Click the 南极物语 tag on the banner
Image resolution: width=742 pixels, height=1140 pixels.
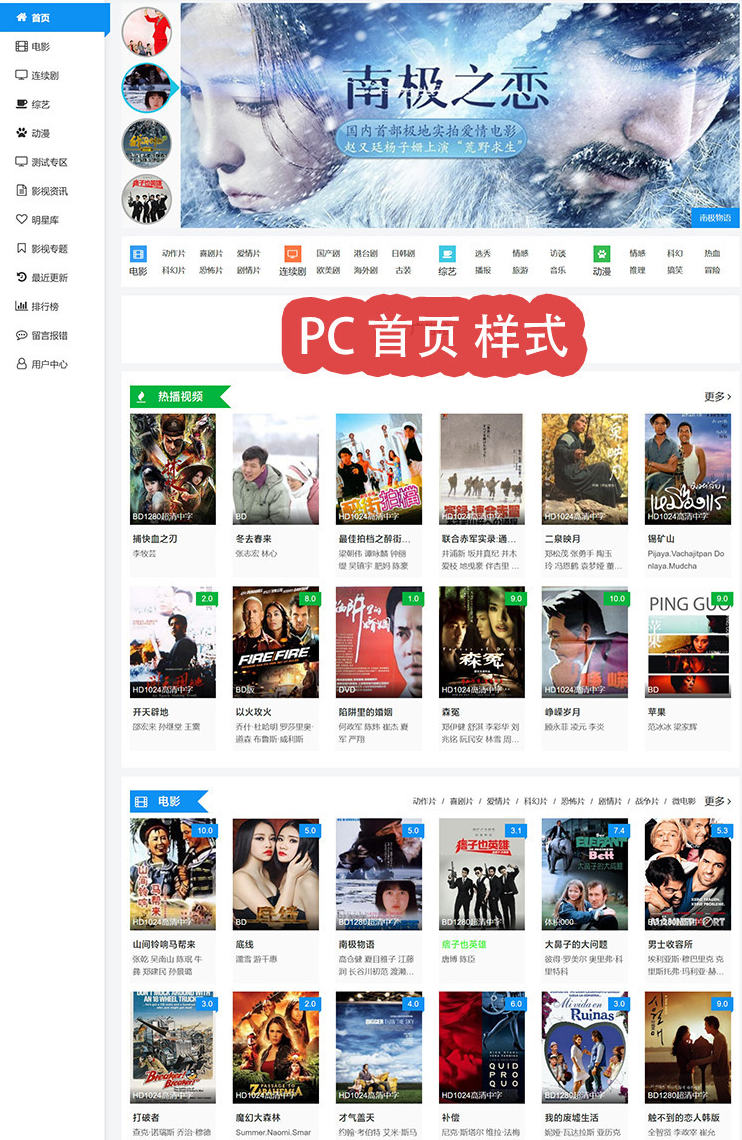pos(715,217)
